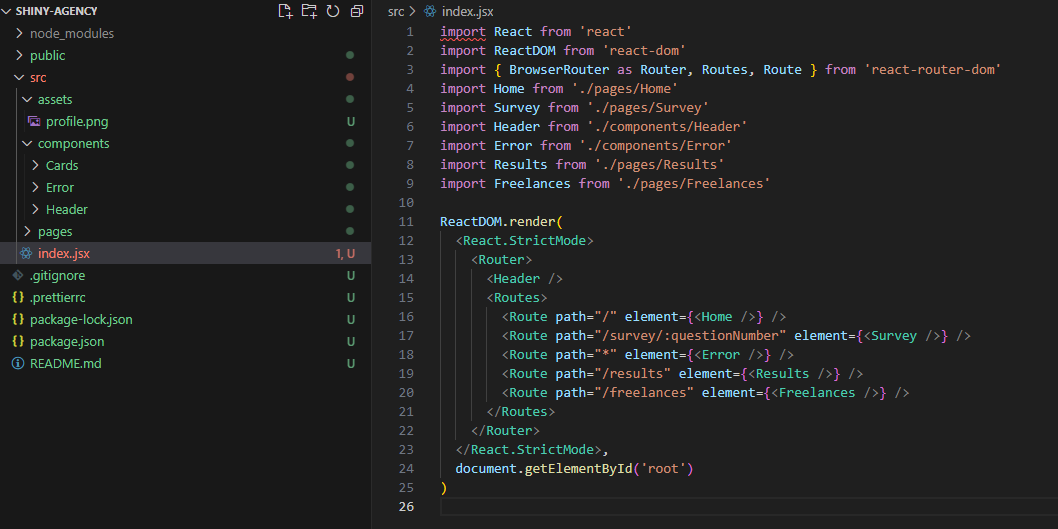The height and width of the screenshot is (529, 1058).
Task: Refresh the explorer with the refresh icon
Action: click(333, 11)
